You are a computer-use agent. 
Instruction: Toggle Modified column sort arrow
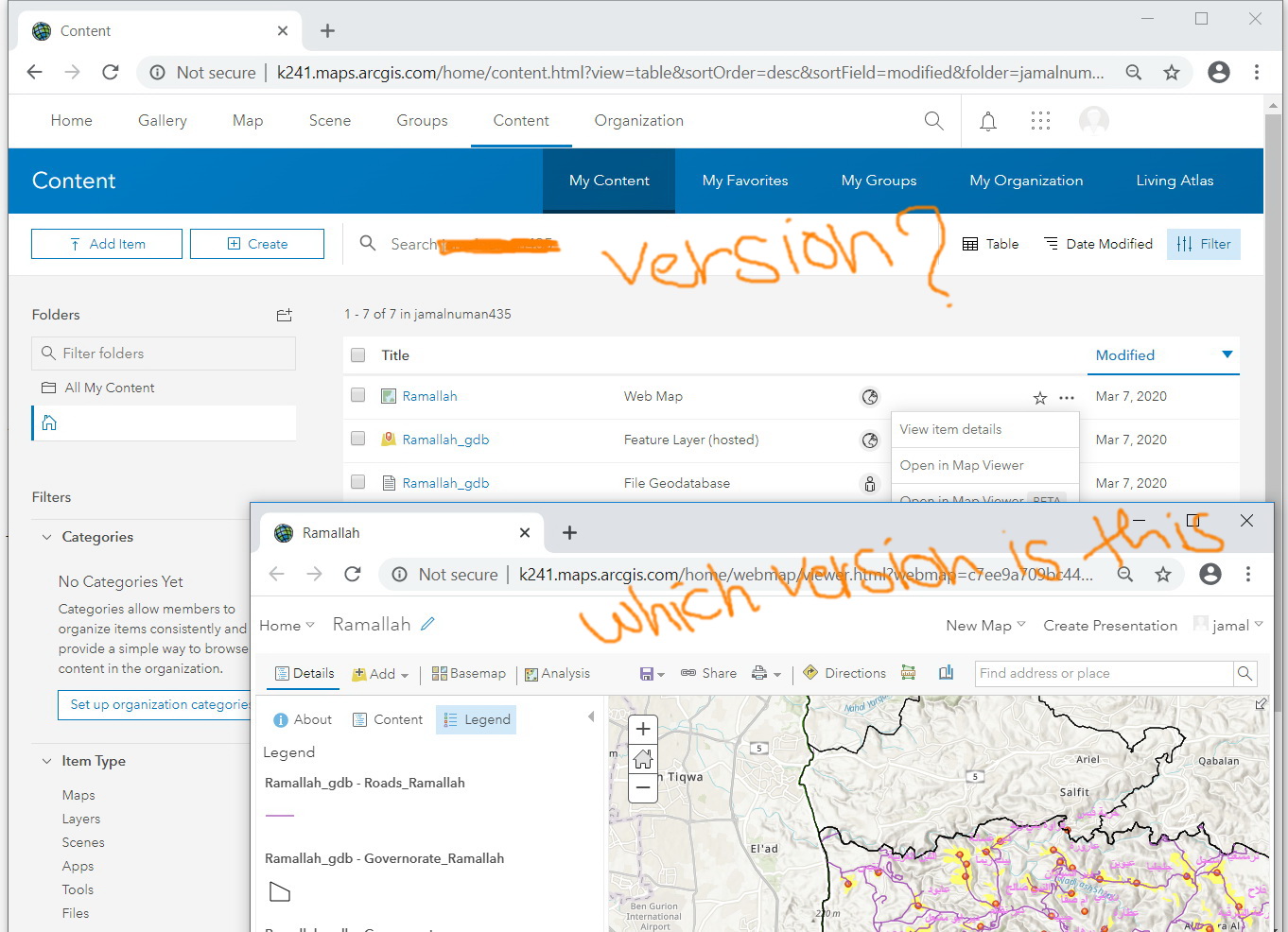point(1227,355)
